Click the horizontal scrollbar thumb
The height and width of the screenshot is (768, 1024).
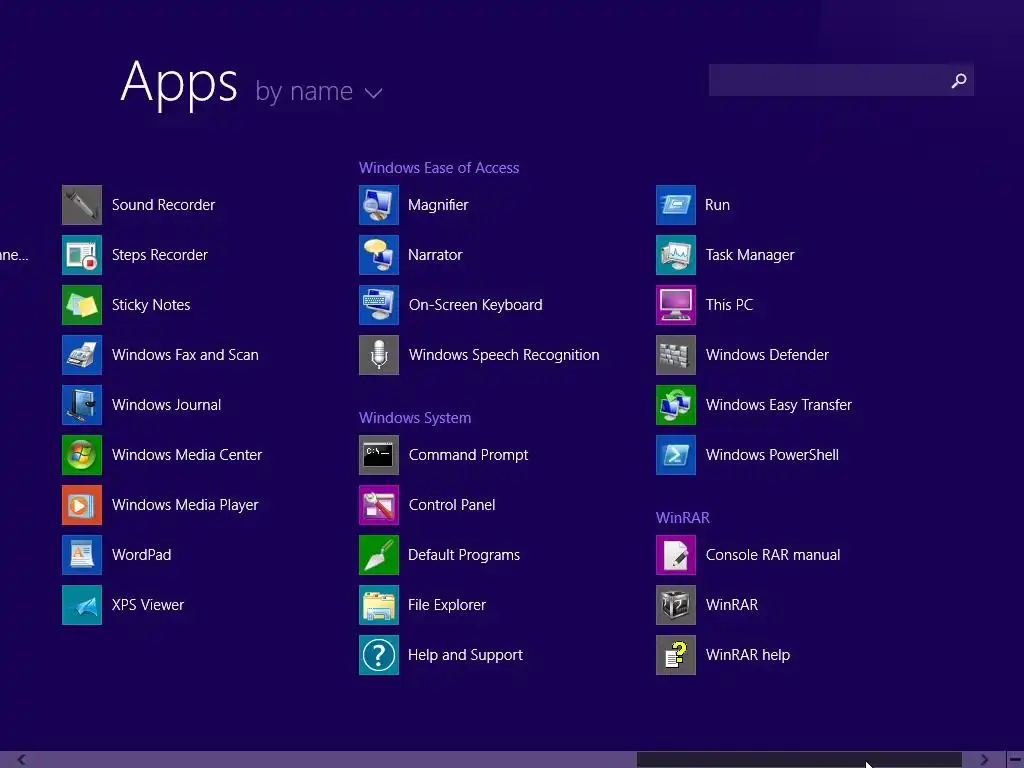[799, 760]
